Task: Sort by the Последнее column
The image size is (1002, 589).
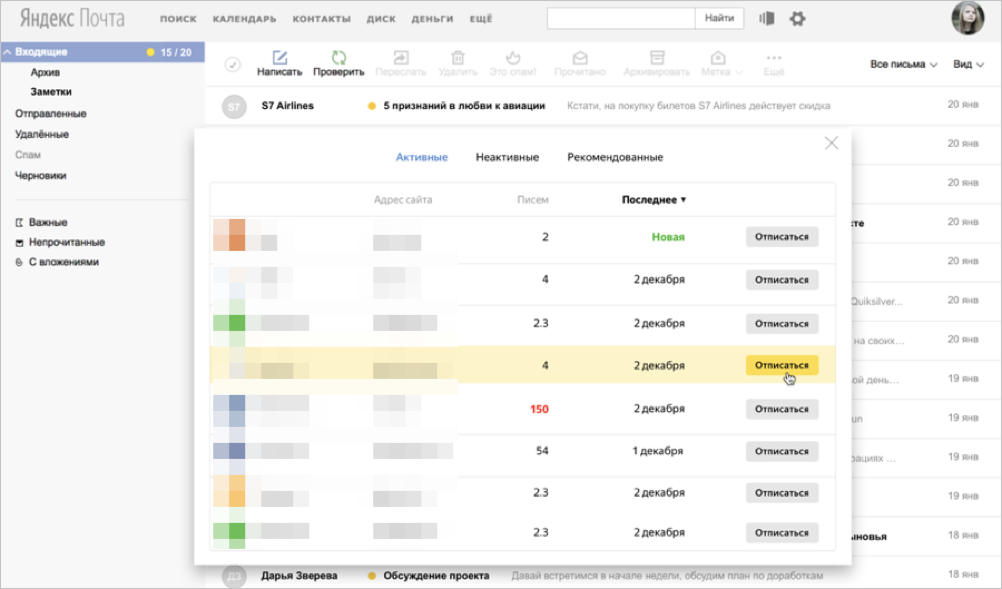Action: point(654,199)
